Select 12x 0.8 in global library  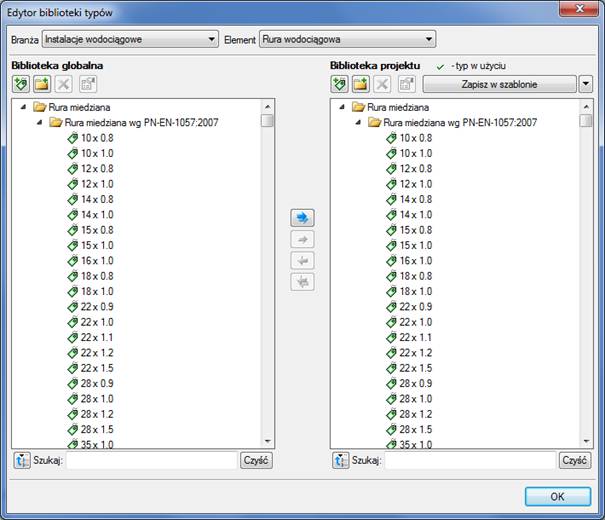[x=97, y=169]
